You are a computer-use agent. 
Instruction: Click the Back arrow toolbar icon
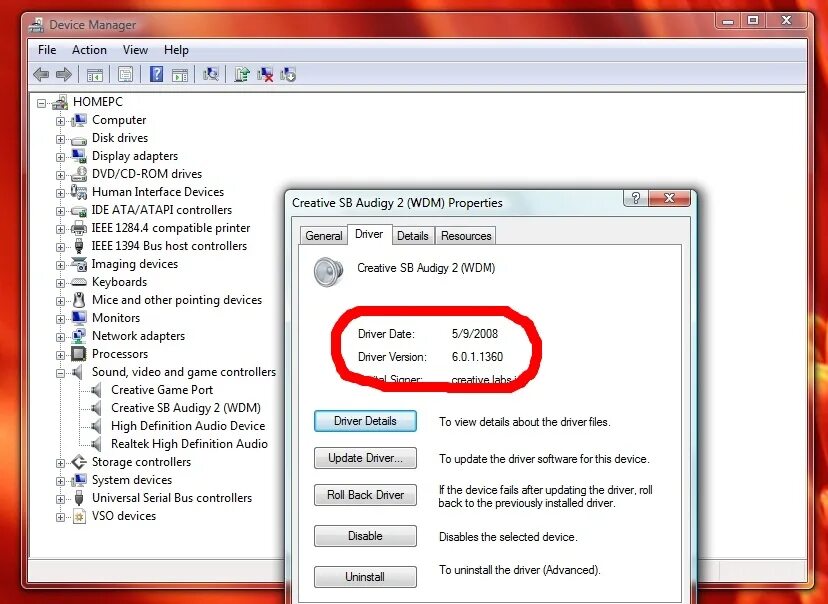(41, 74)
